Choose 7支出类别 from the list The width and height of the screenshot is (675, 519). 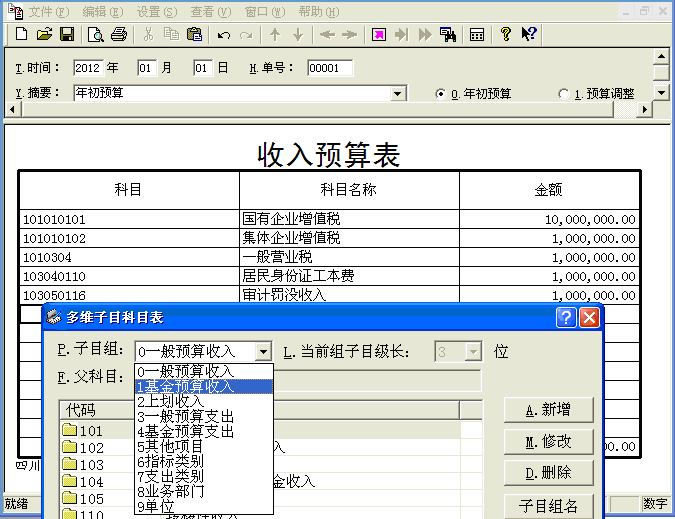click(x=204, y=476)
